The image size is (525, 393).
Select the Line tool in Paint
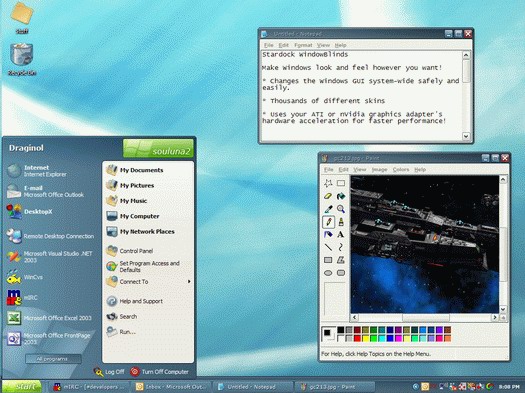328,247
